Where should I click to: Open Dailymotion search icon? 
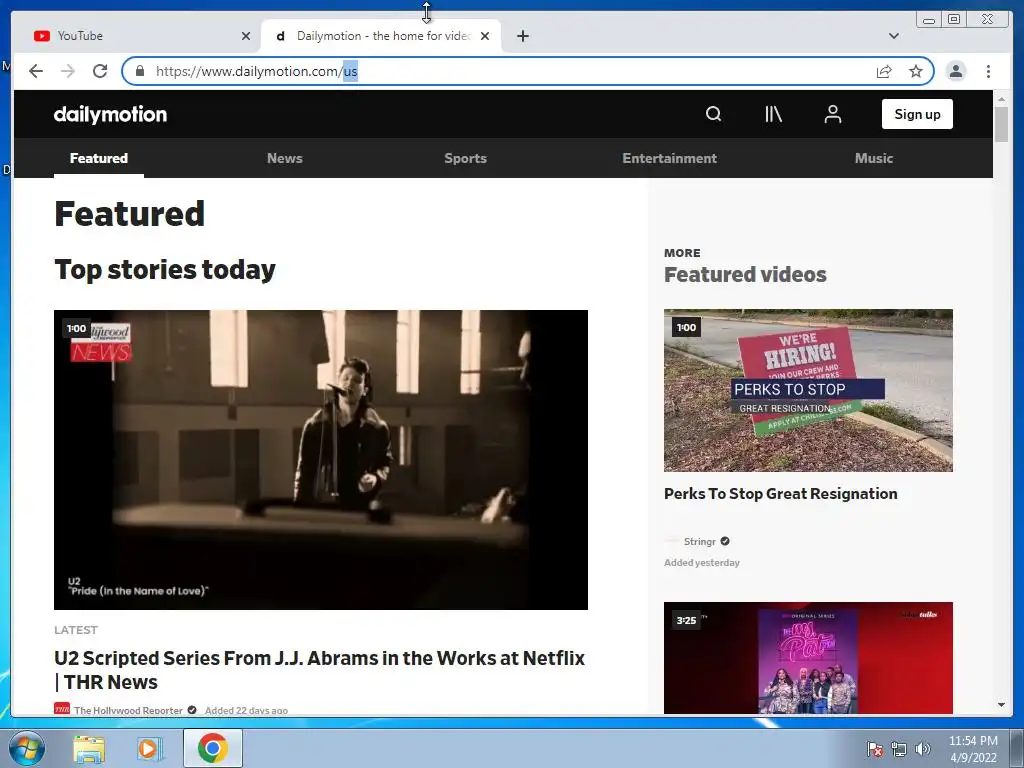pos(713,114)
